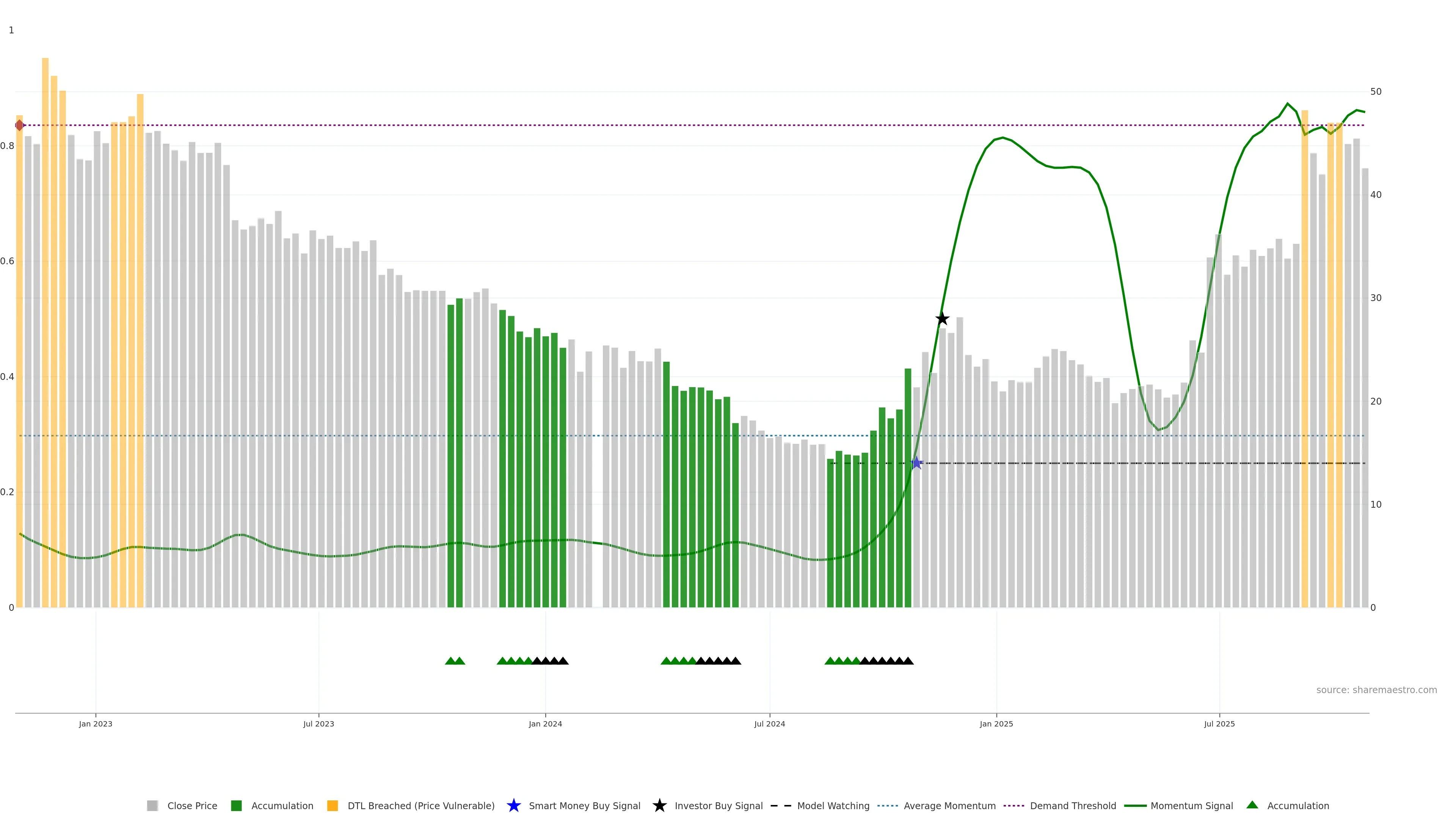The image size is (1456, 819).
Task: Click the Jan 2025 axis label
Action: coord(996,723)
